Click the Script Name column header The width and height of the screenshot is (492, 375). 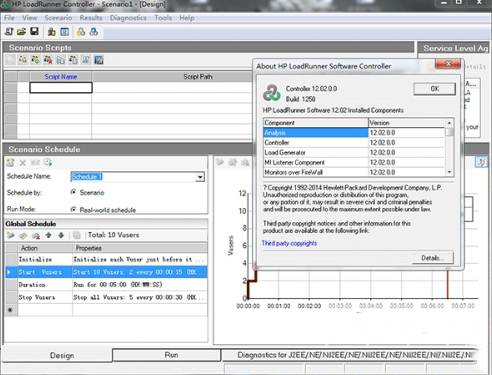click(61, 77)
